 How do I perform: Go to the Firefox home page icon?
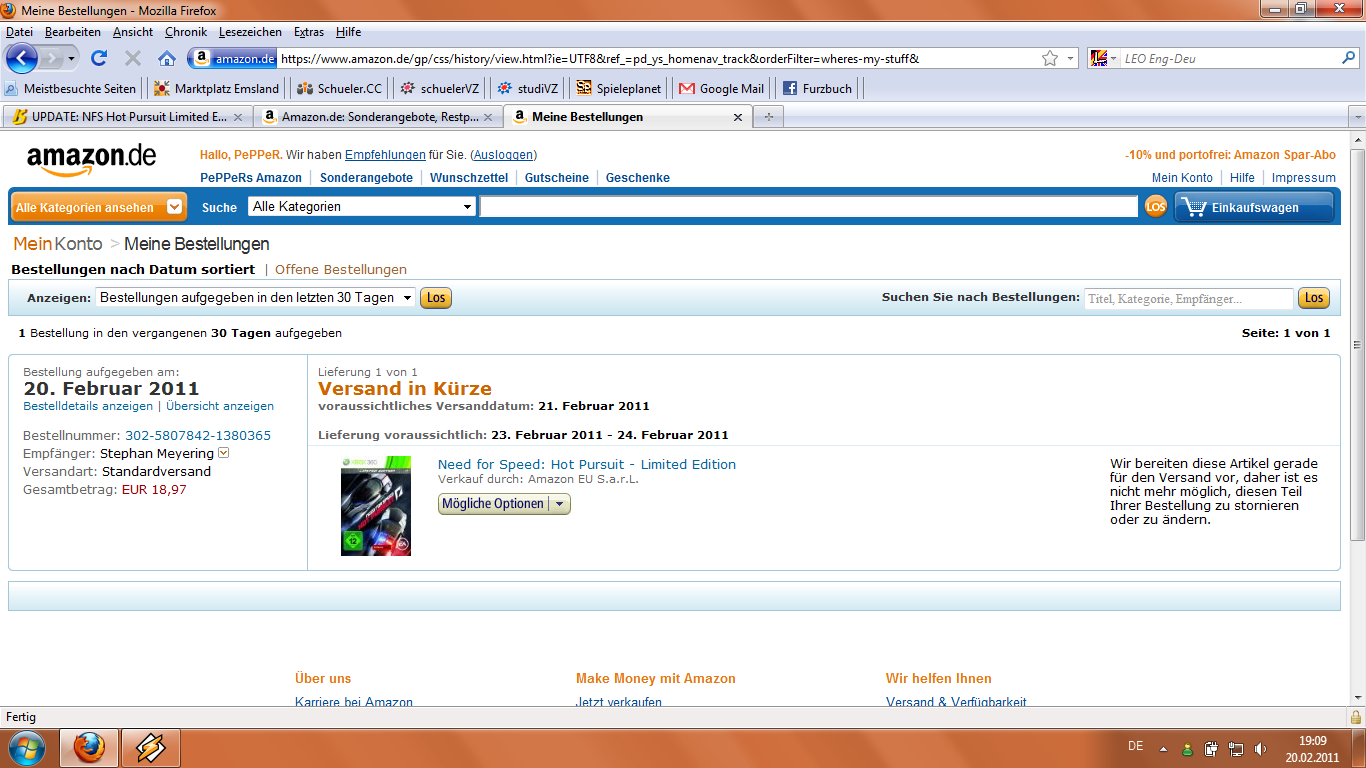tap(167, 58)
